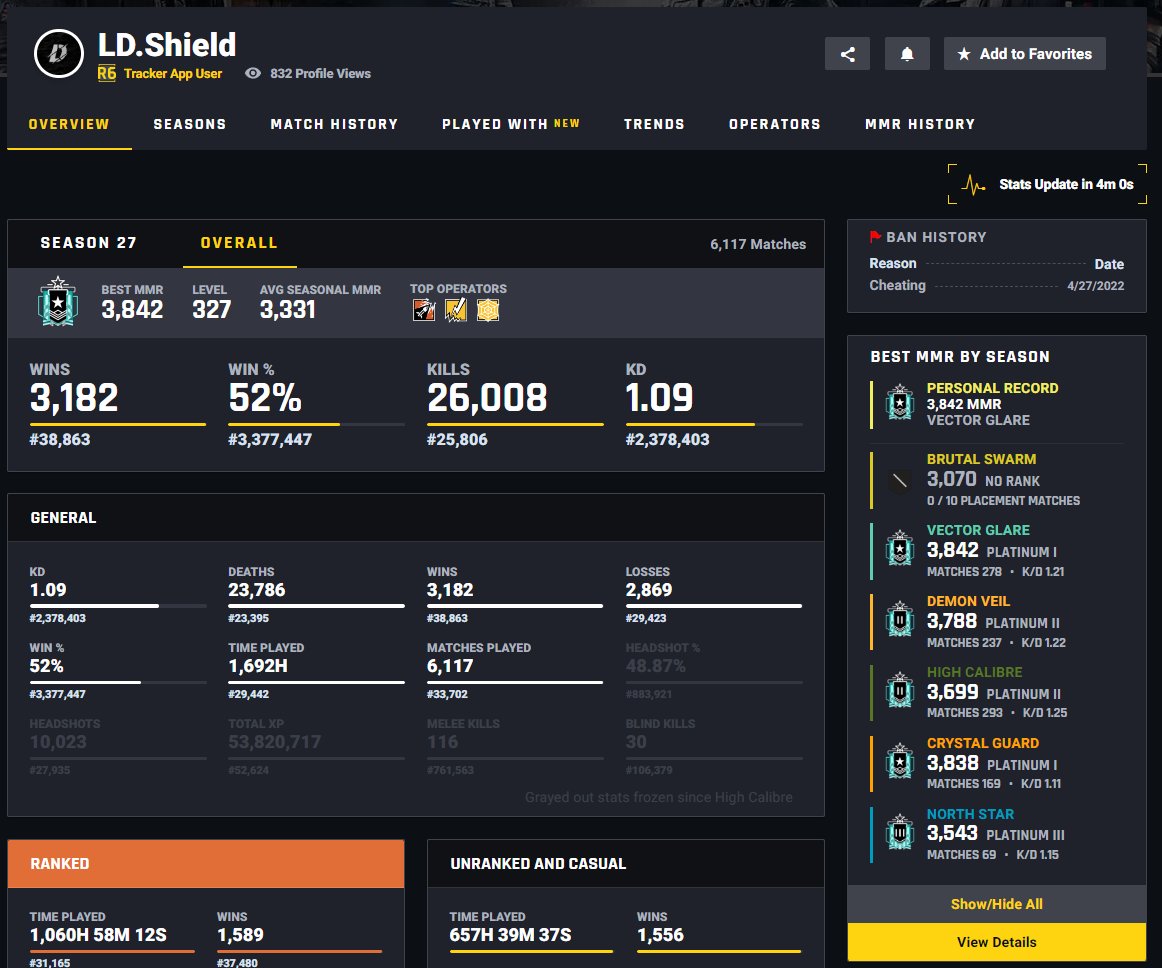Click the Crystal Guard season title

point(983,743)
